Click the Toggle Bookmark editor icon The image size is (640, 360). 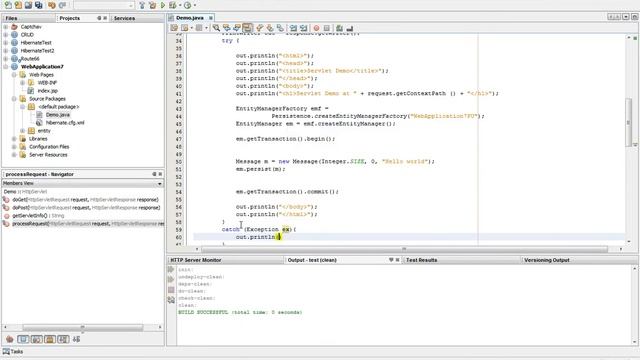280,28
